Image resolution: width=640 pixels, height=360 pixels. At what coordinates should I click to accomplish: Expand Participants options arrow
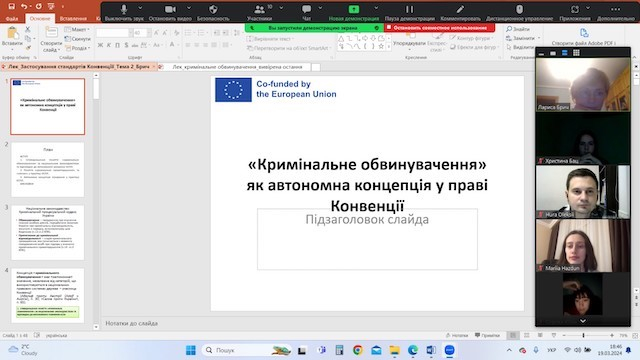(281, 8)
